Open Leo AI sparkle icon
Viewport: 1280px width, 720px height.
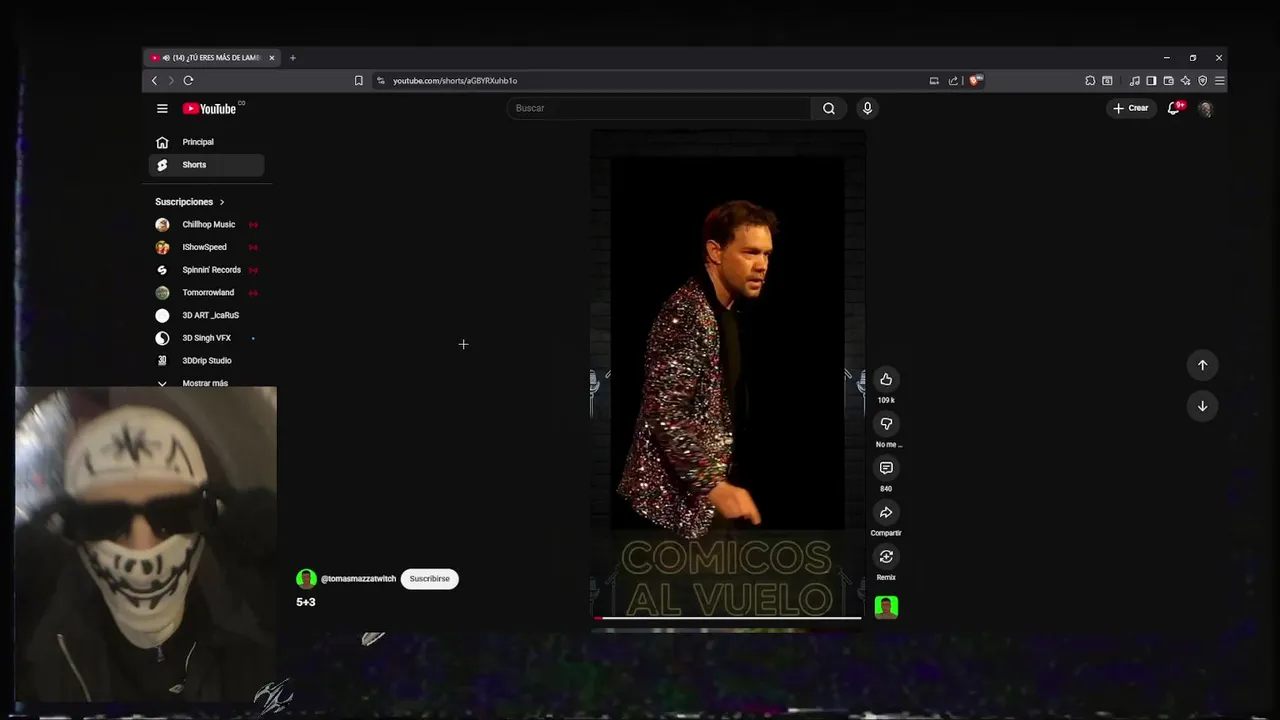tap(1185, 80)
